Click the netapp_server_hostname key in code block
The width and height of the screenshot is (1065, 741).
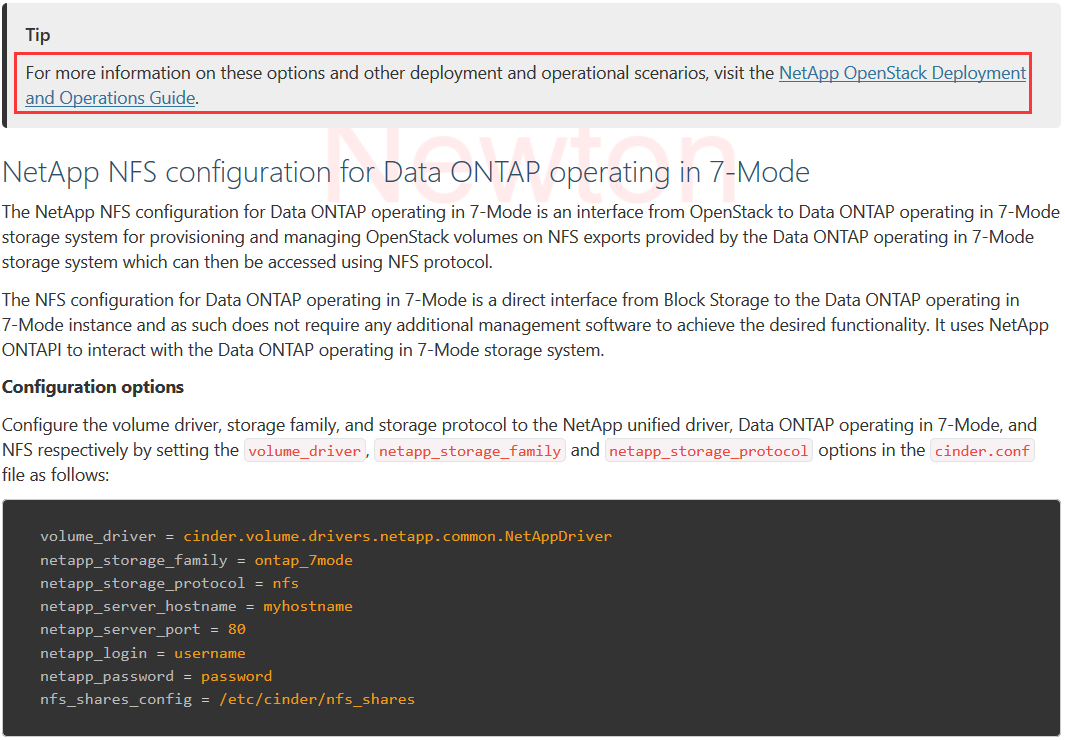139,607
